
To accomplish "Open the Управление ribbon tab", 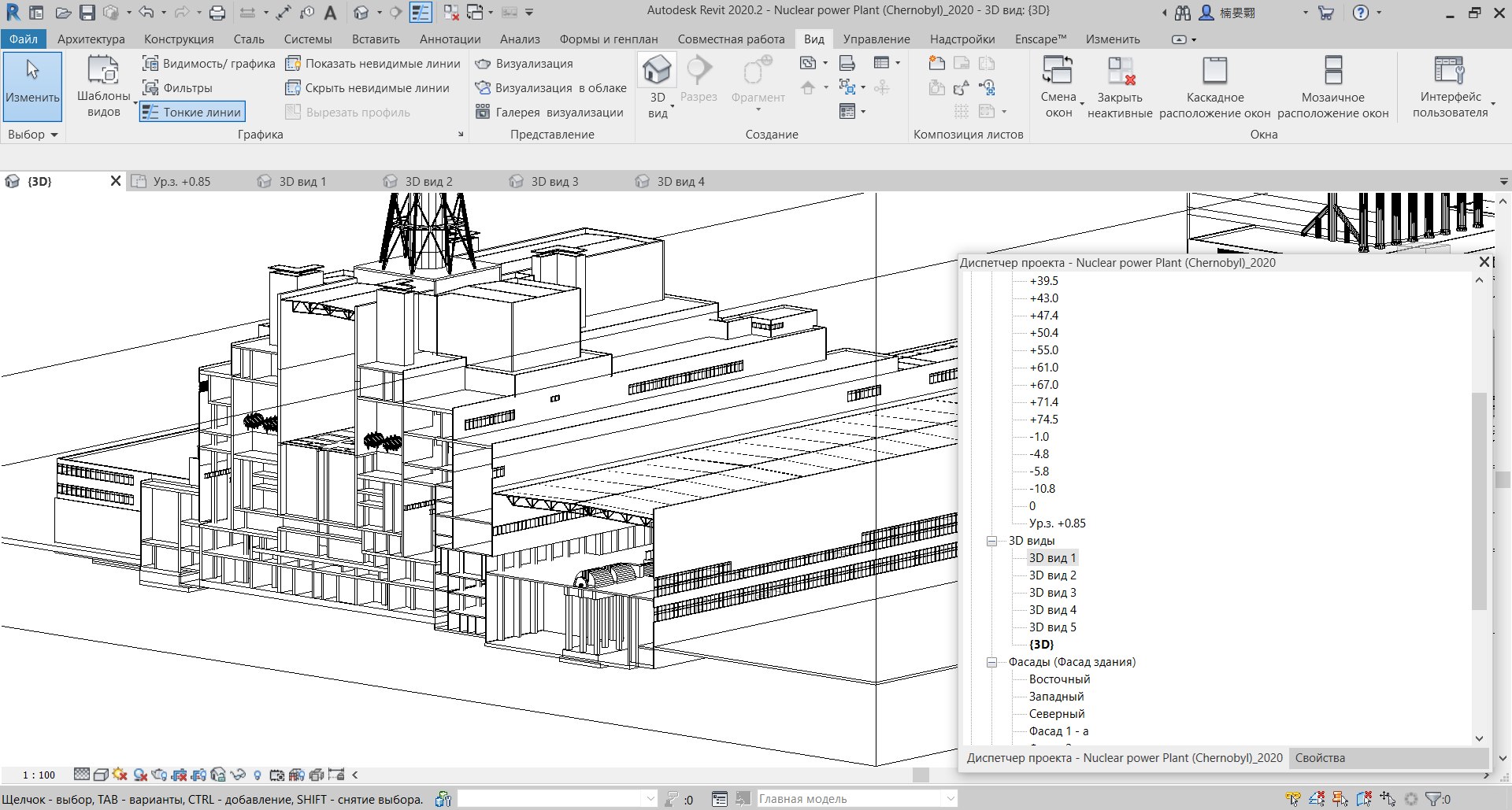I will click(x=876, y=39).
